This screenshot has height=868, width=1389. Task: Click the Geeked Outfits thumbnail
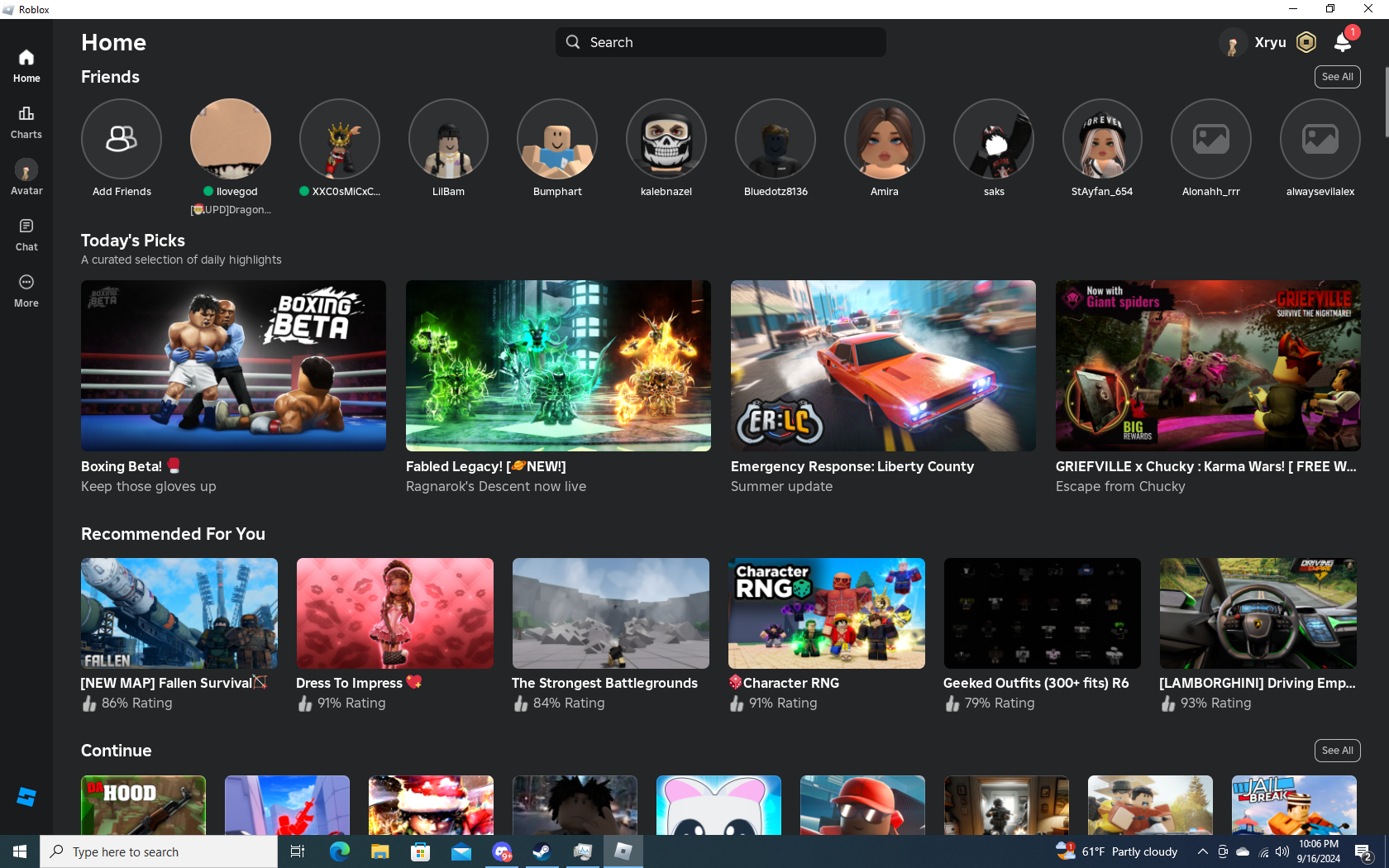point(1043,613)
